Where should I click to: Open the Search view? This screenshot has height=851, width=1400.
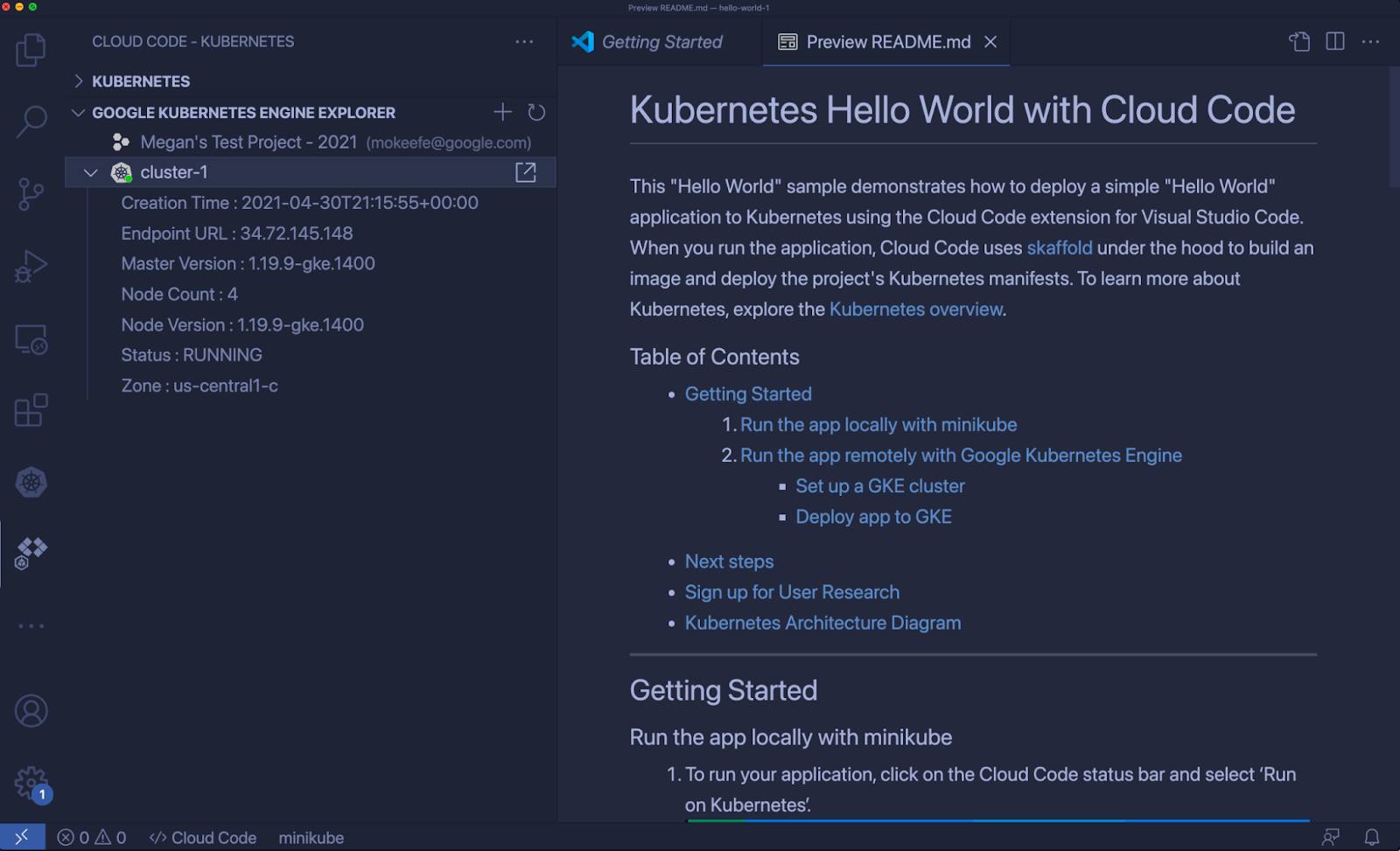[31, 122]
